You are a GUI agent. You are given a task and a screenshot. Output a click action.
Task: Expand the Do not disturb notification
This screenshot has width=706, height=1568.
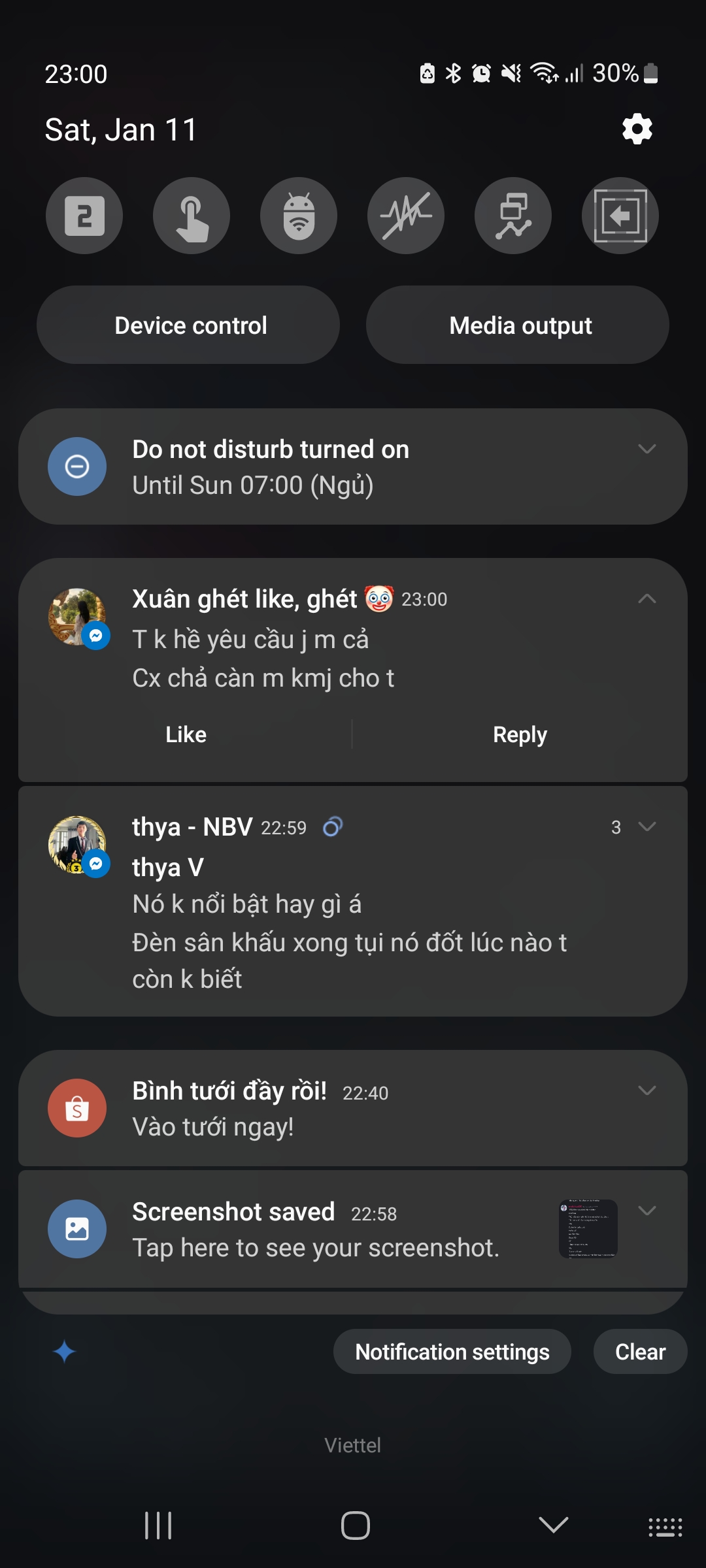(647, 449)
